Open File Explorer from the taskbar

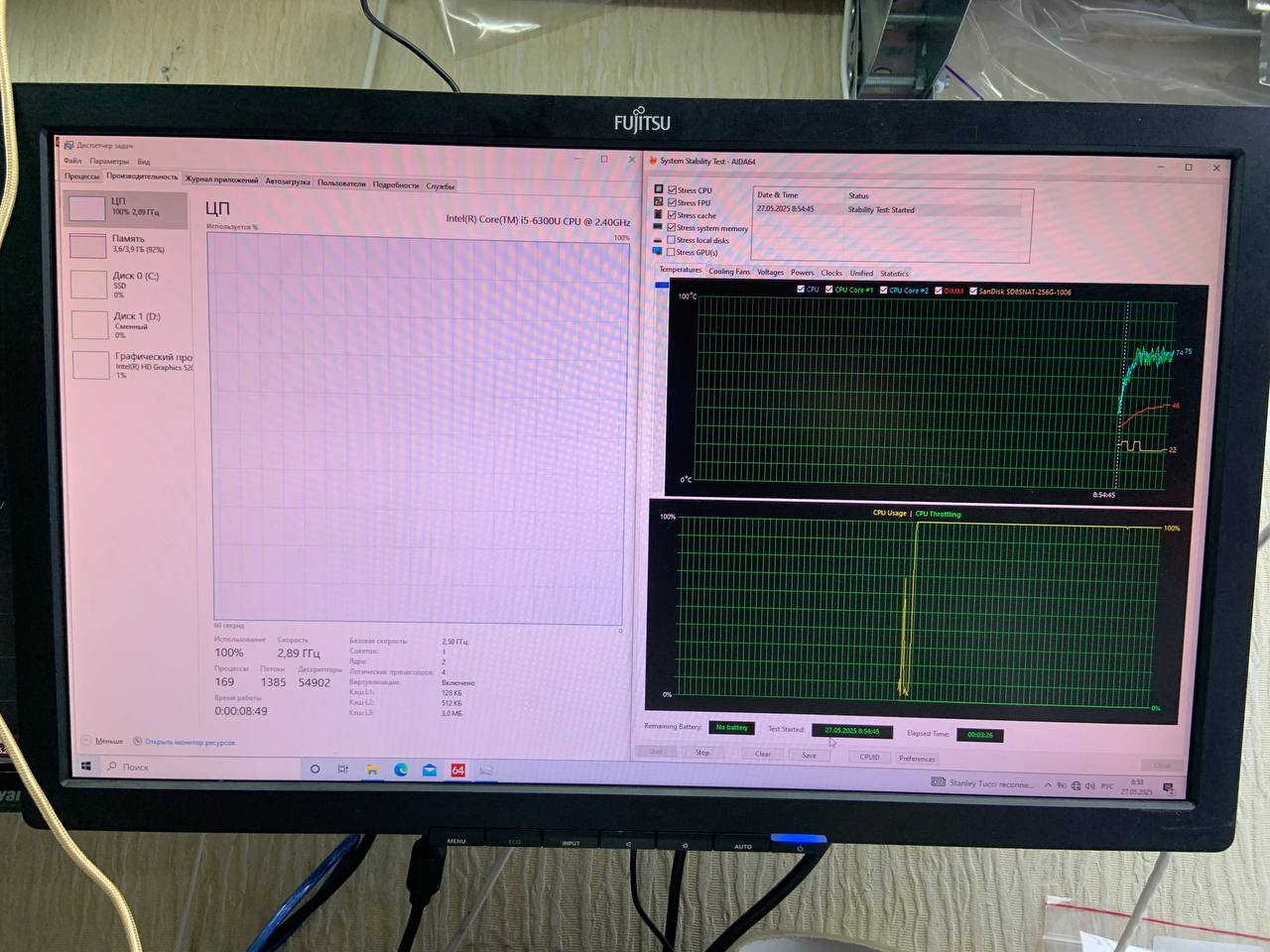tap(372, 770)
